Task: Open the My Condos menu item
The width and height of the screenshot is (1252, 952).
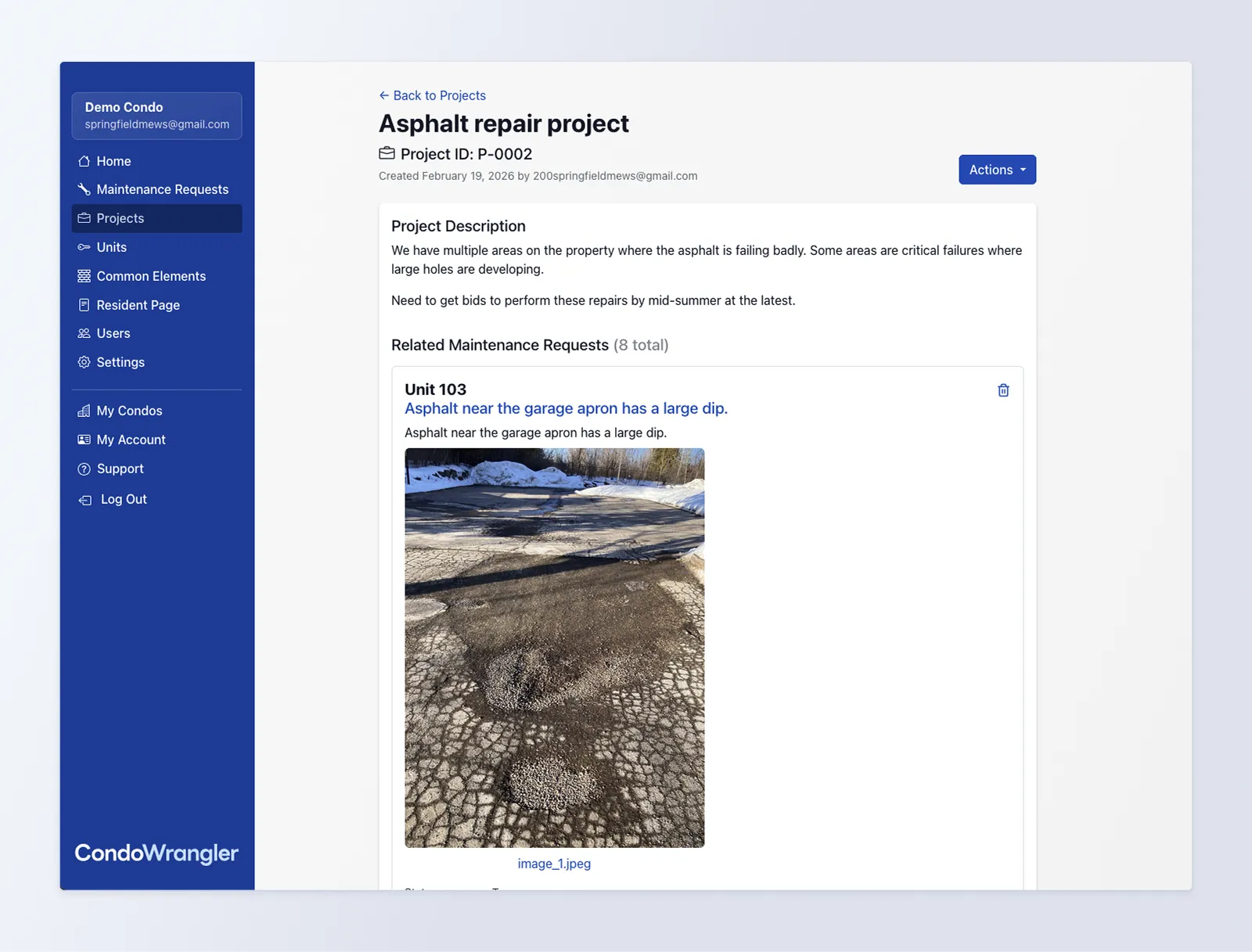Action: point(156,411)
